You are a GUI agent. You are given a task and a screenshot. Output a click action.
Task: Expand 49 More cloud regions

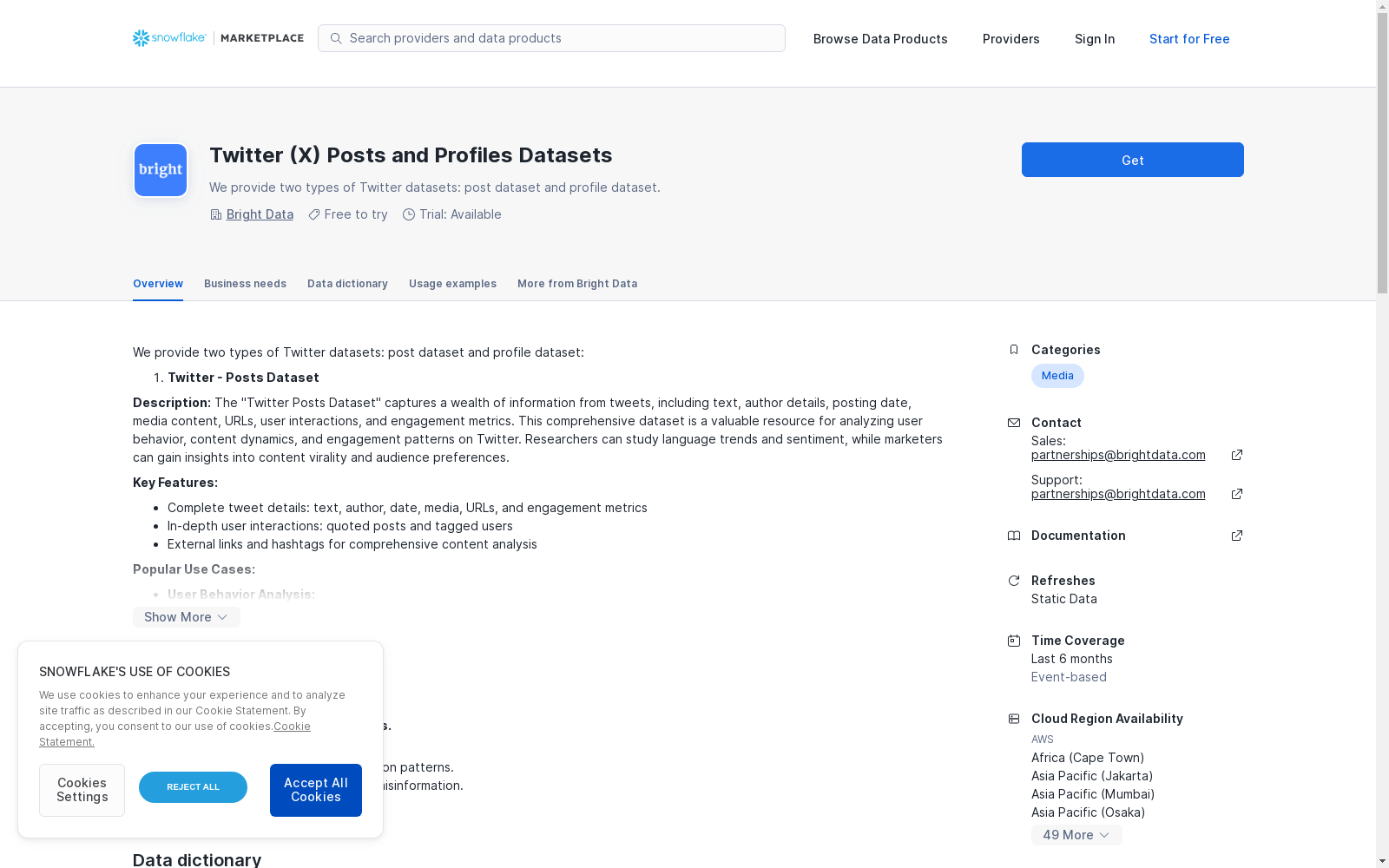1076,835
